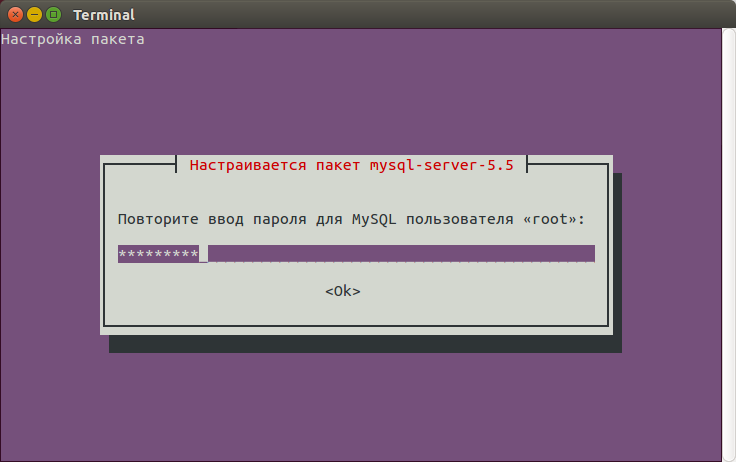Screen dimensions: 736x462
Task: Click the Terminal title in the title bar
Action: point(104,15)
